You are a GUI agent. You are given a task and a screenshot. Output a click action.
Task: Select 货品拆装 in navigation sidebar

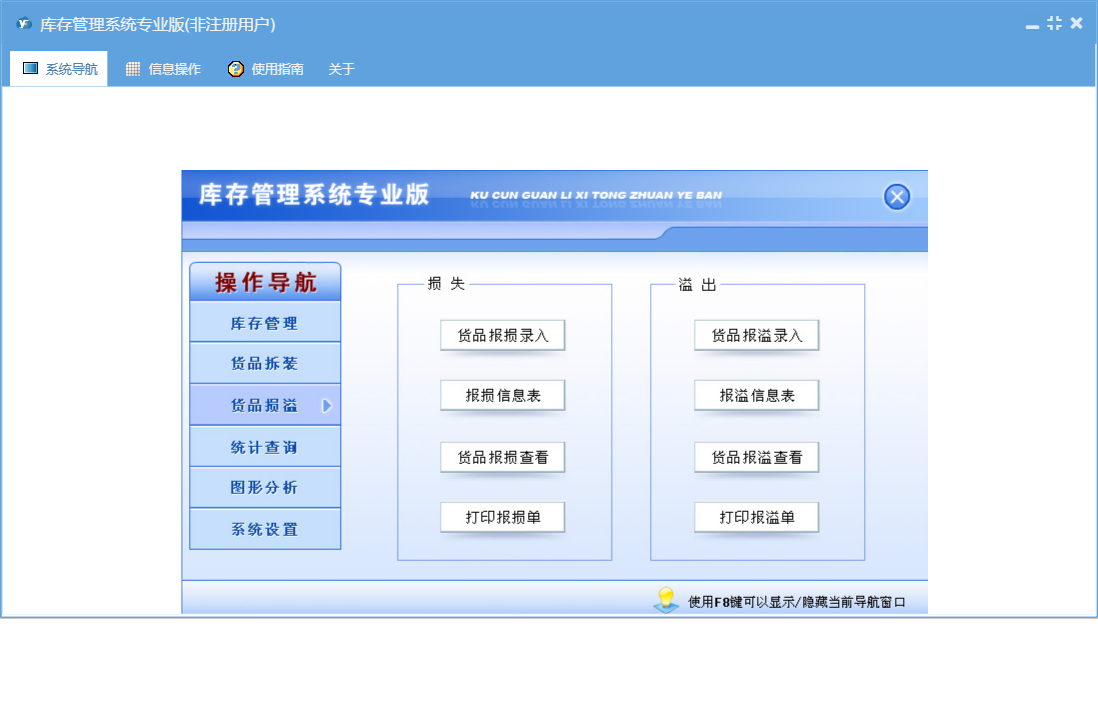(x=265, y=364)
